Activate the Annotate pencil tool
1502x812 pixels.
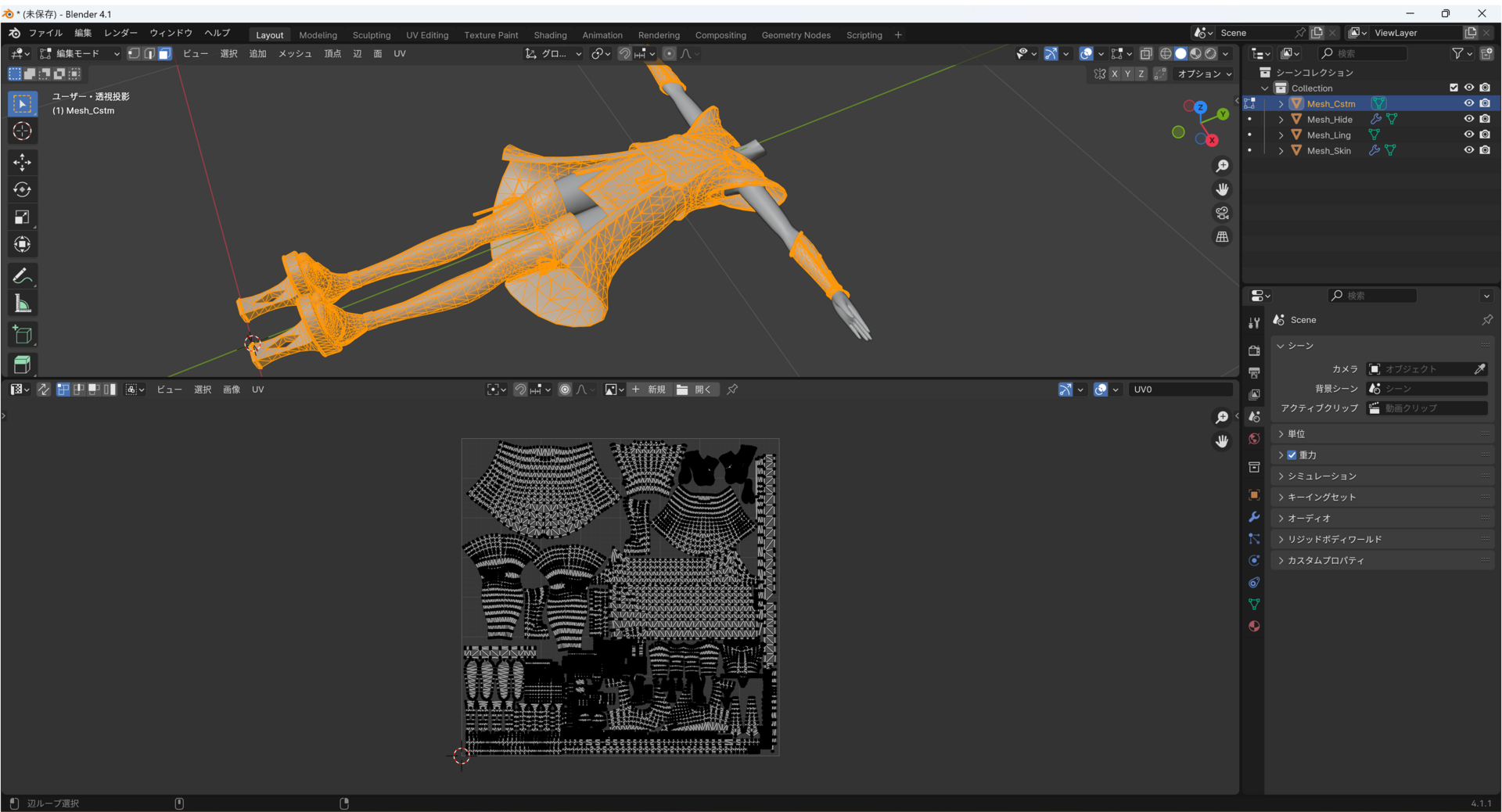22,276
